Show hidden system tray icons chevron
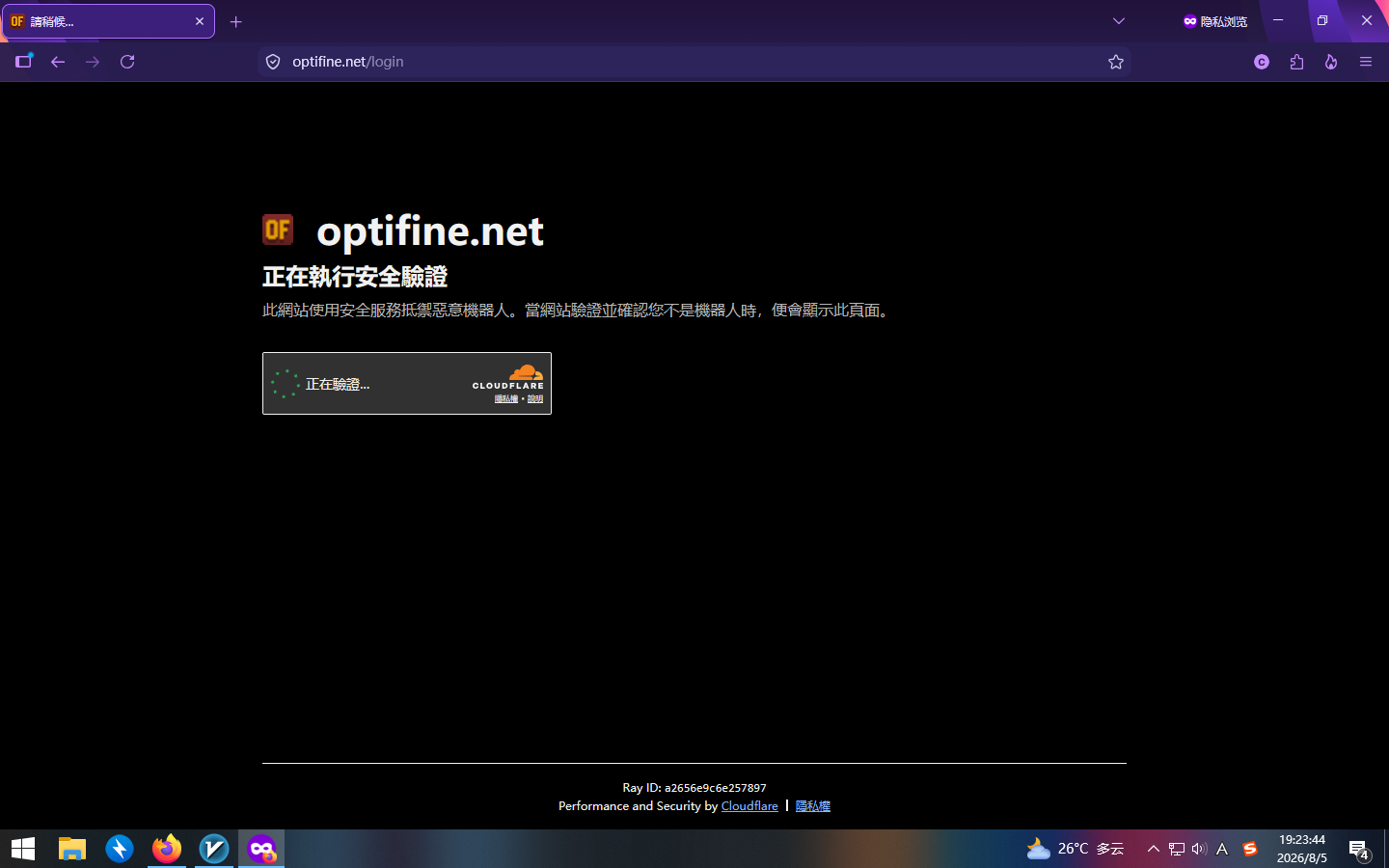 click(x=1153, y=849)
